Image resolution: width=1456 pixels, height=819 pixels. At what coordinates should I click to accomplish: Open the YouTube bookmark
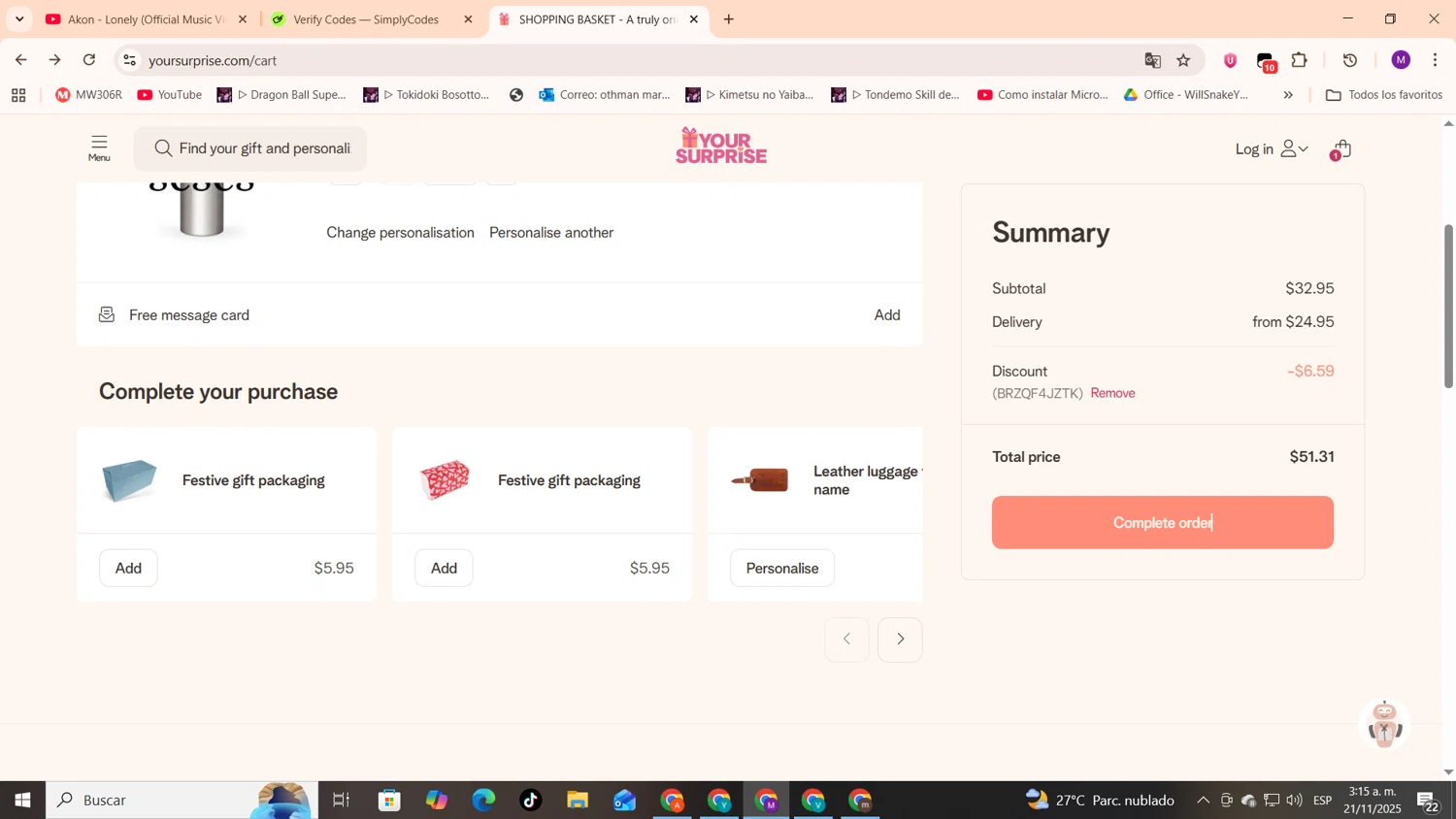coord(170,95)
